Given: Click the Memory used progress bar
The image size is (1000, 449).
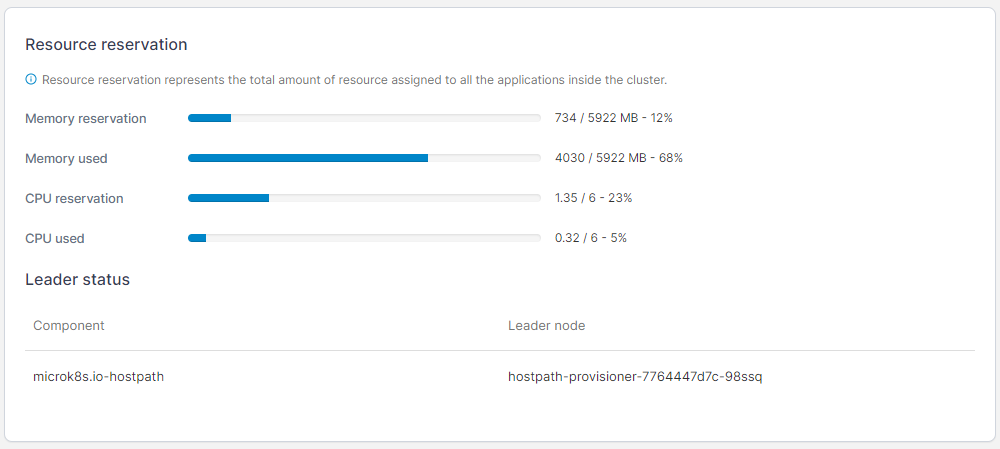Looking at the screenshot, I should click(x=364, y=158).
